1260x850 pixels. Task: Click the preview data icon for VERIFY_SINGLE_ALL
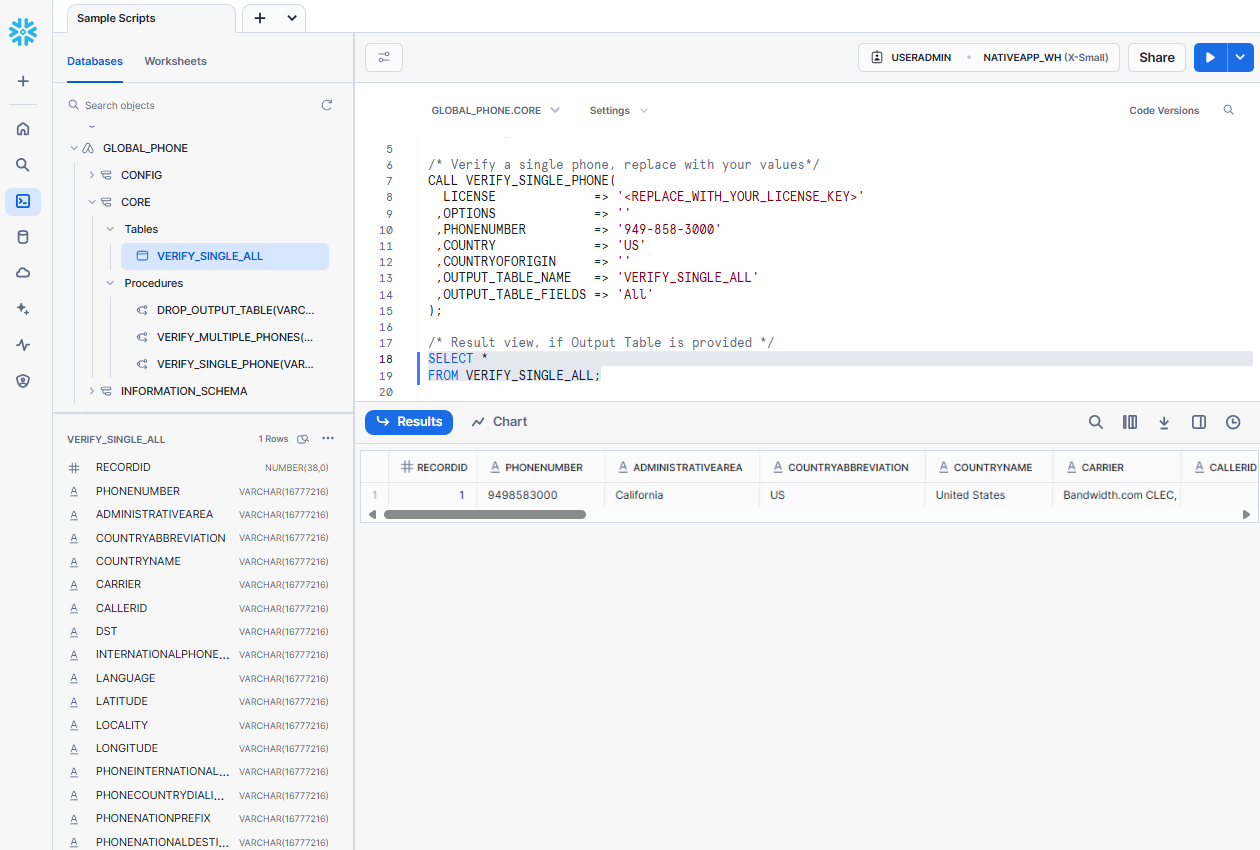pos(303,439)
